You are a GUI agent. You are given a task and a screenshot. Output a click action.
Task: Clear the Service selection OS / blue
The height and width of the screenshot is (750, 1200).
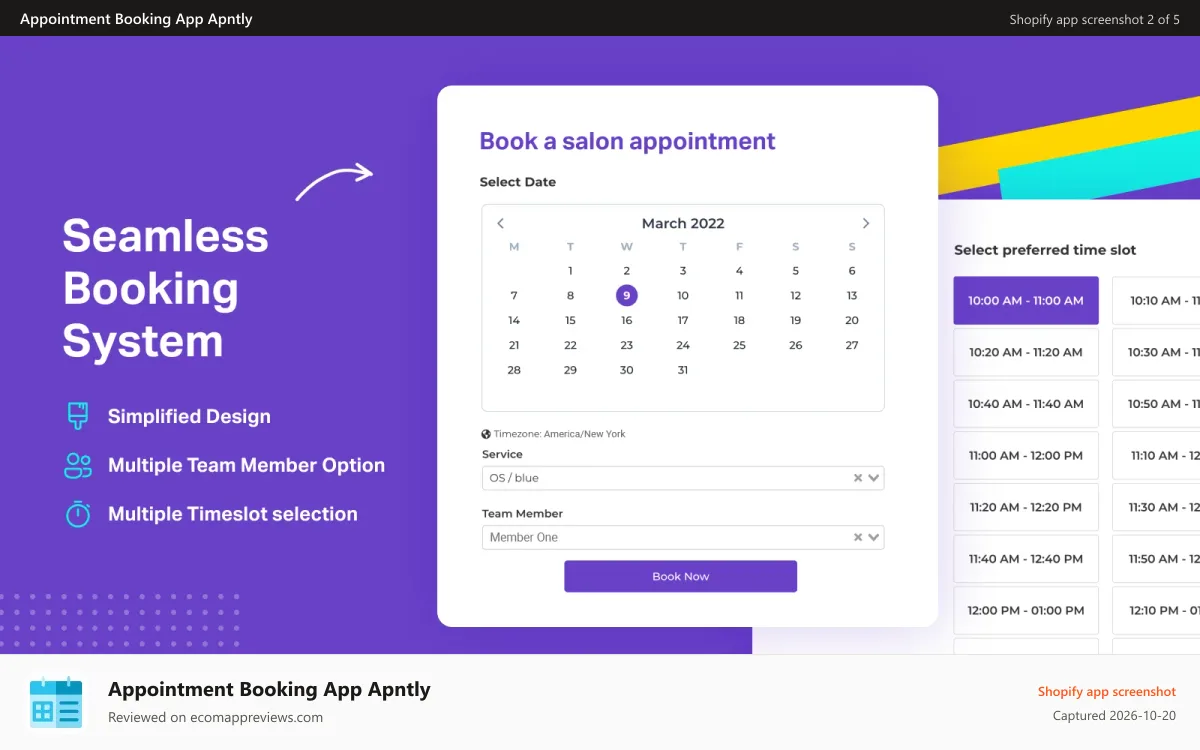[857, 478]
